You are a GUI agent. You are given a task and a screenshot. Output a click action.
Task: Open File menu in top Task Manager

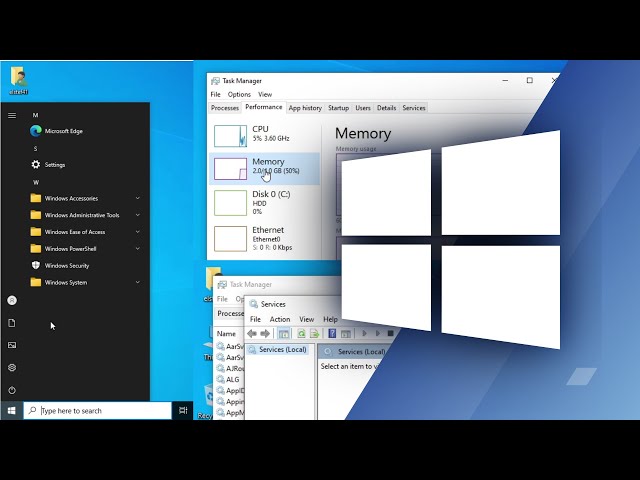216,94
